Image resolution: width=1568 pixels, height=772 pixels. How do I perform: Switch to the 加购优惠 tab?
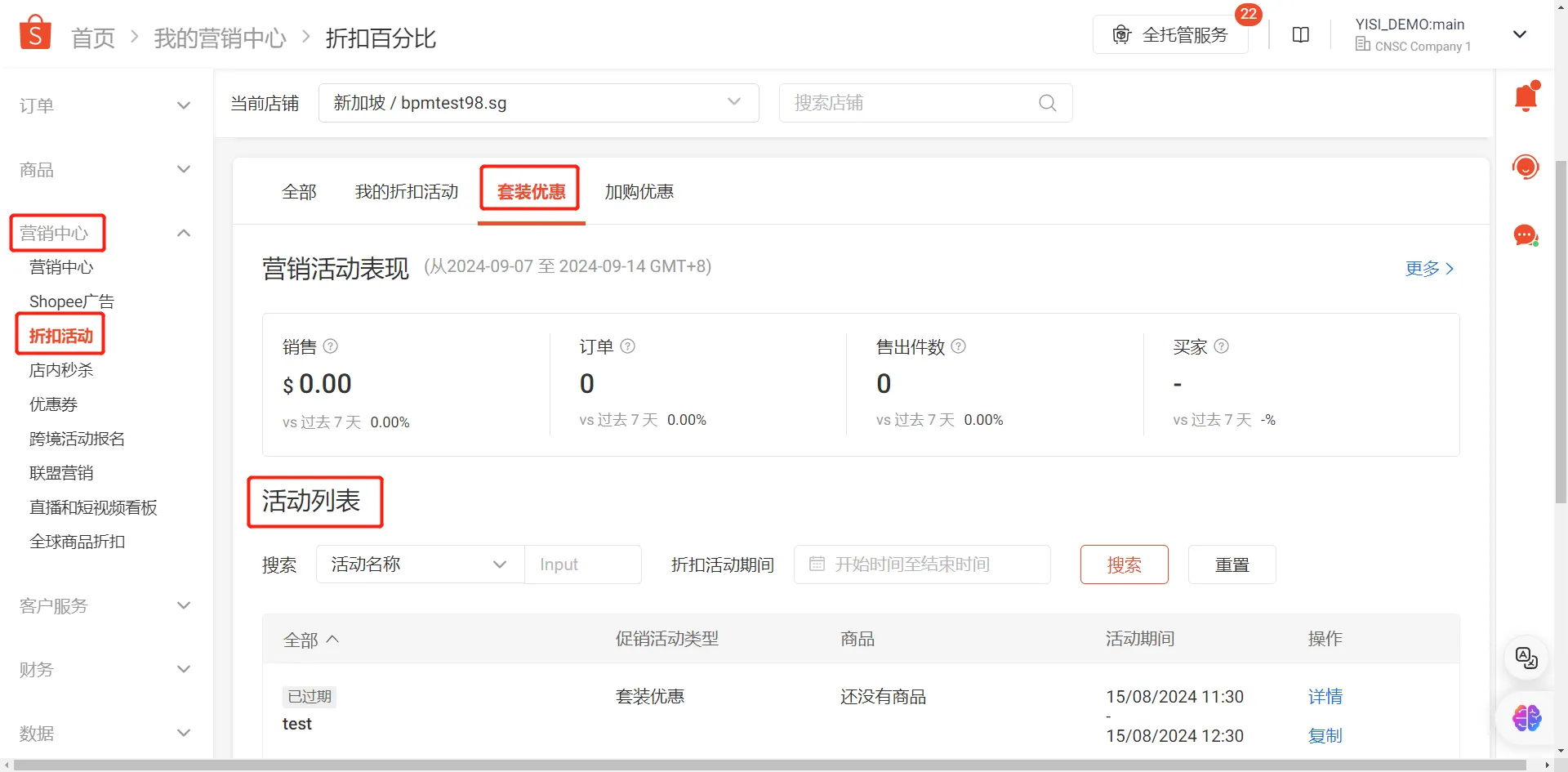click(x=639, y=191)
